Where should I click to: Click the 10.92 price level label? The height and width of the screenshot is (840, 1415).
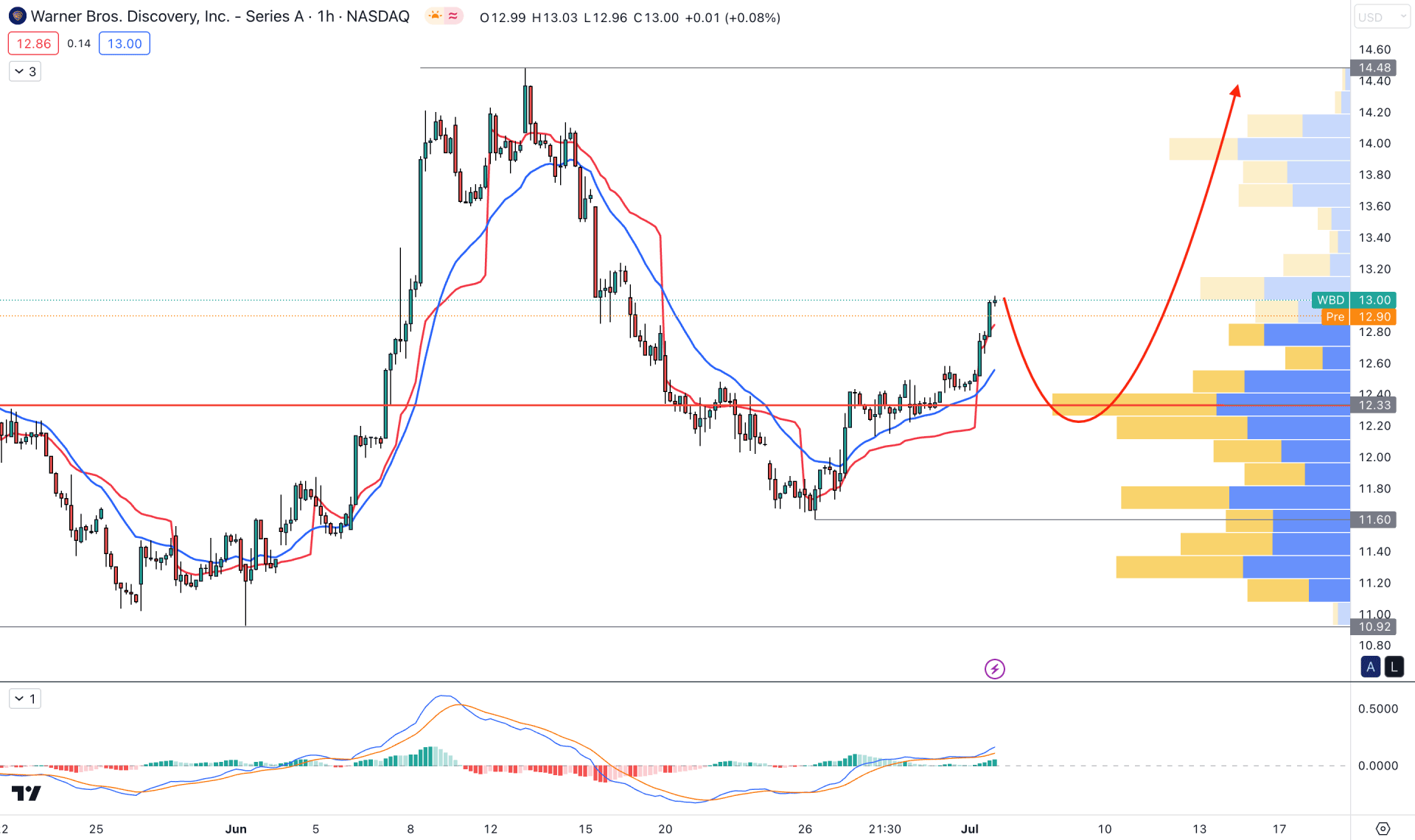(1374, 627)
